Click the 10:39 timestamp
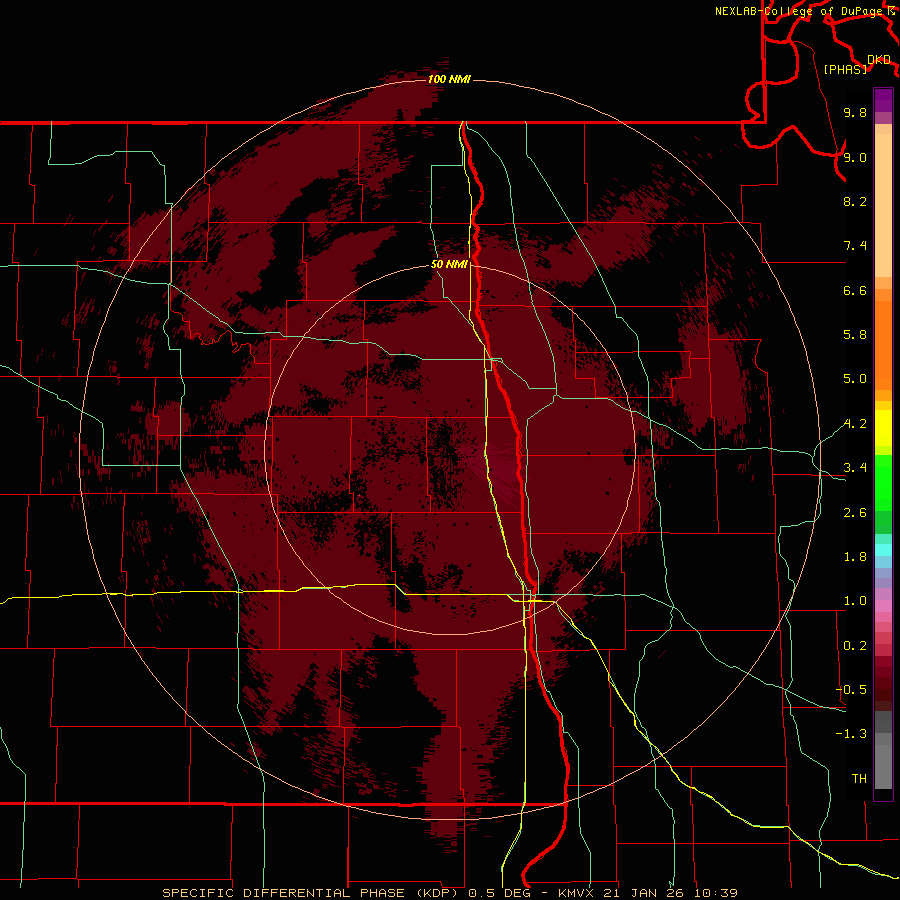 [715, 893]
